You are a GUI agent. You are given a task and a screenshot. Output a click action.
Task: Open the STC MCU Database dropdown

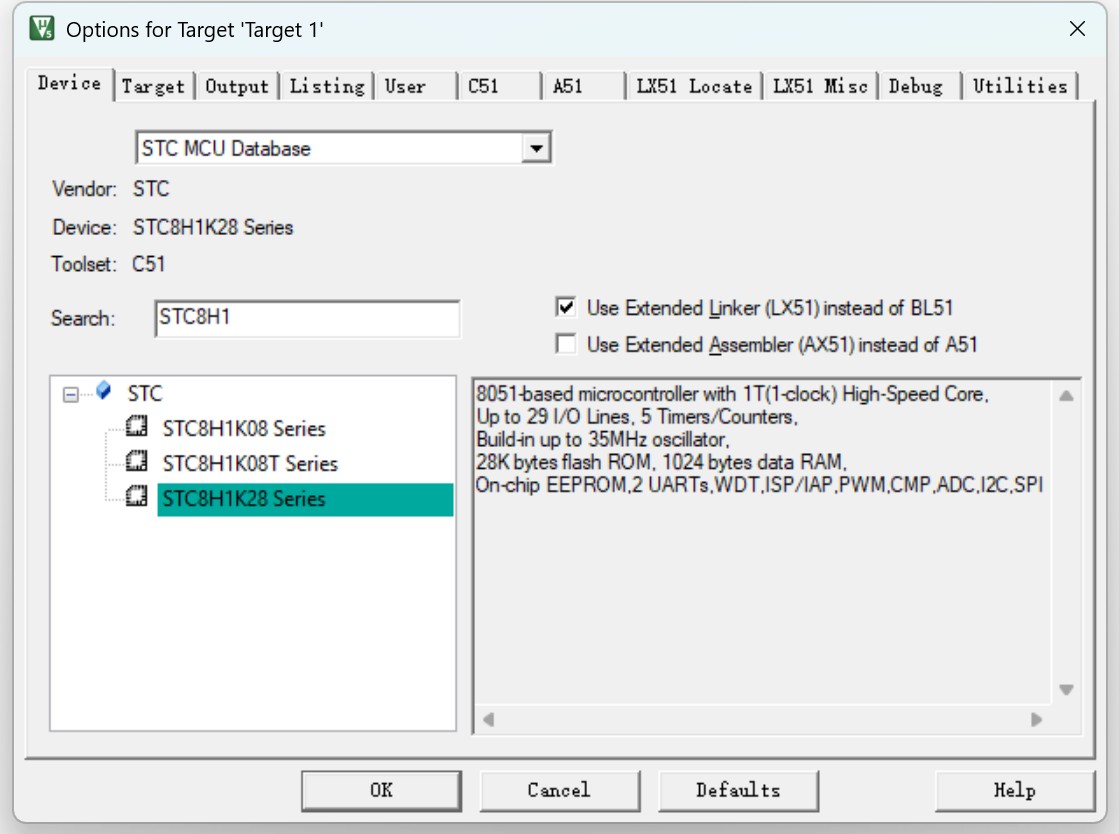(536, 148)
